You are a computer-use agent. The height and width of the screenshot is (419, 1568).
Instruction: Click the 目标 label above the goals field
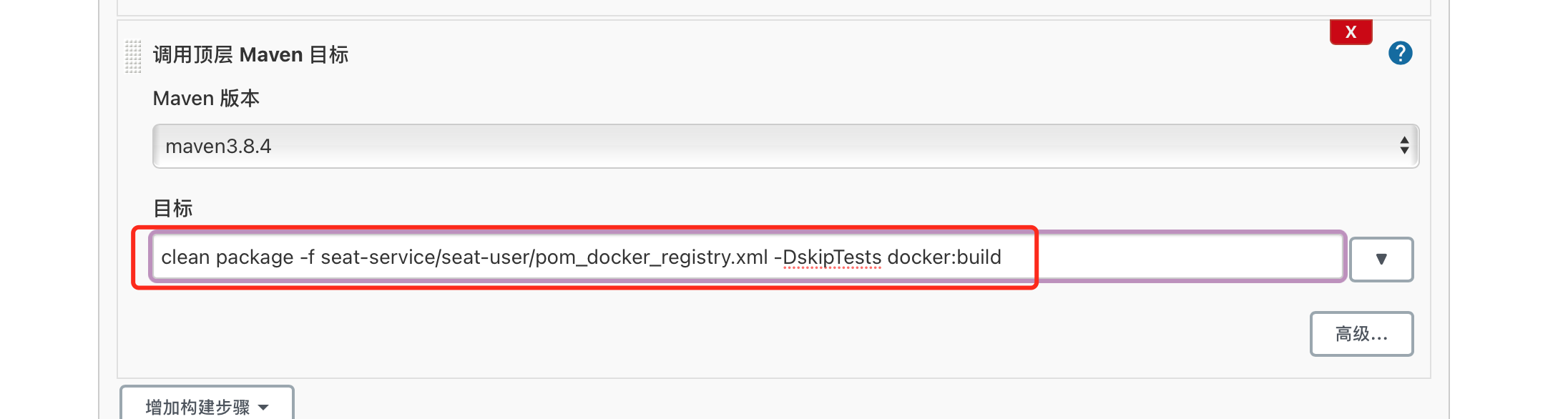(x=173, y=209)
